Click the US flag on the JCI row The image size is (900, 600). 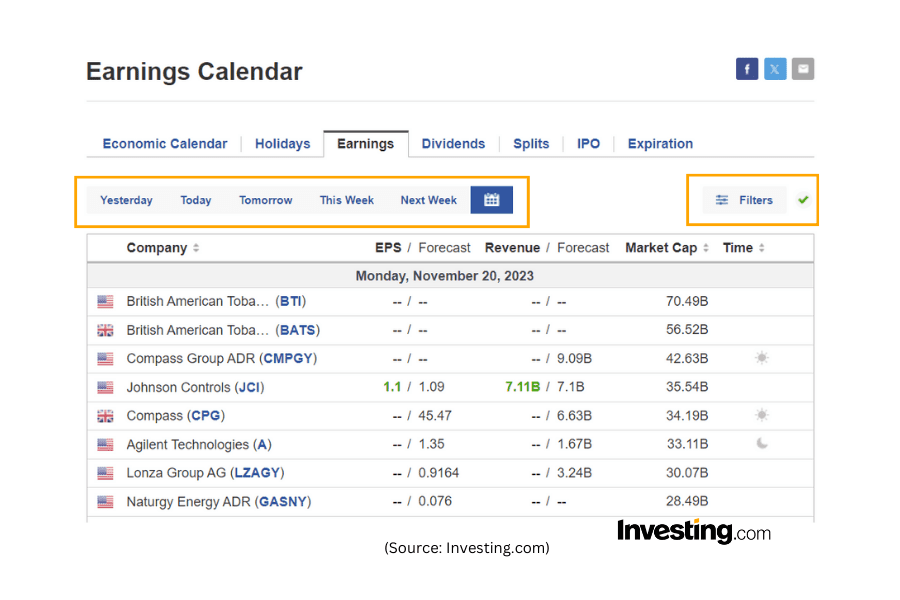tap(105, 388)
